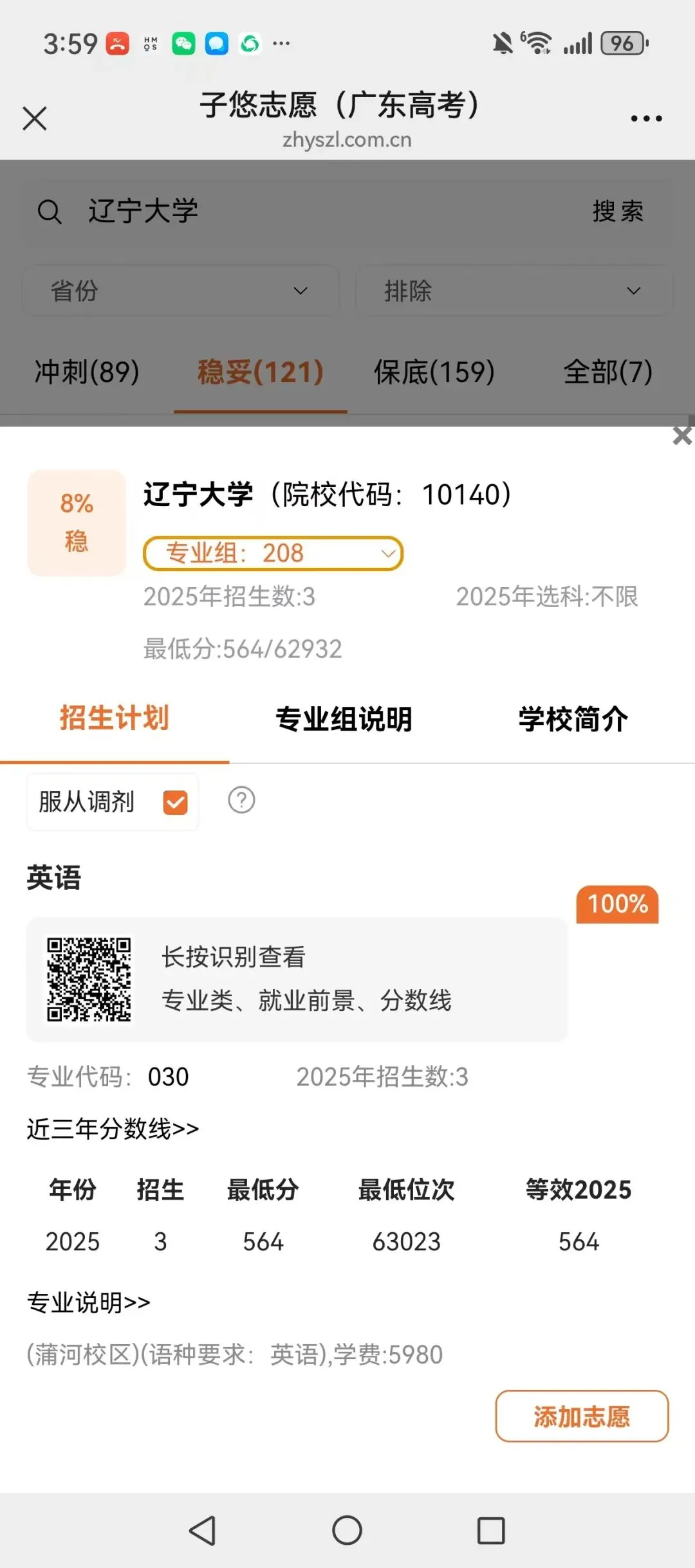The width and height of the screenshot is (695, 1568).
Task: Expand the 专业组: 208 selector
Action: pos(273,553)
